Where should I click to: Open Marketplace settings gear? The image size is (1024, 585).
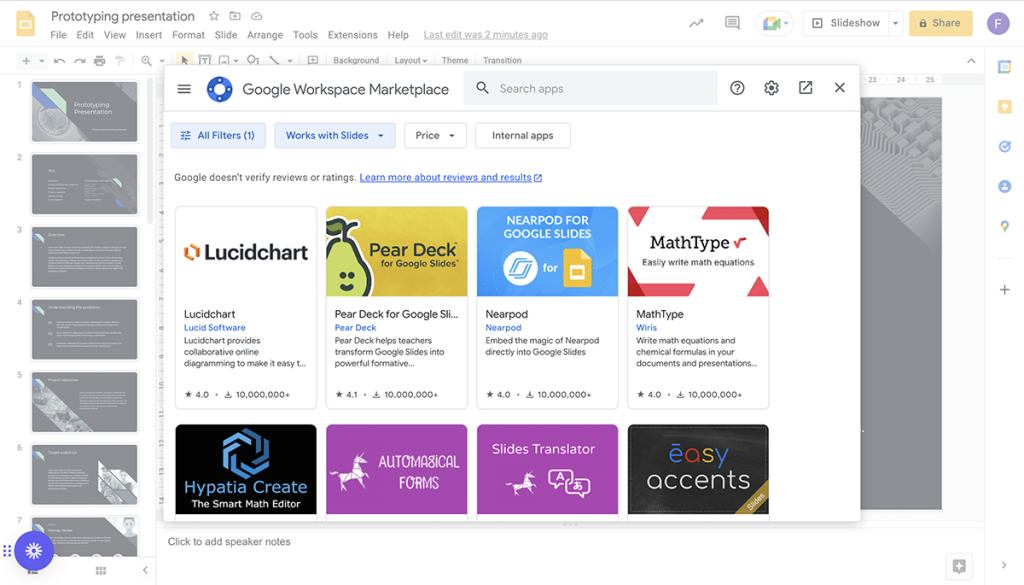point(771,88)
